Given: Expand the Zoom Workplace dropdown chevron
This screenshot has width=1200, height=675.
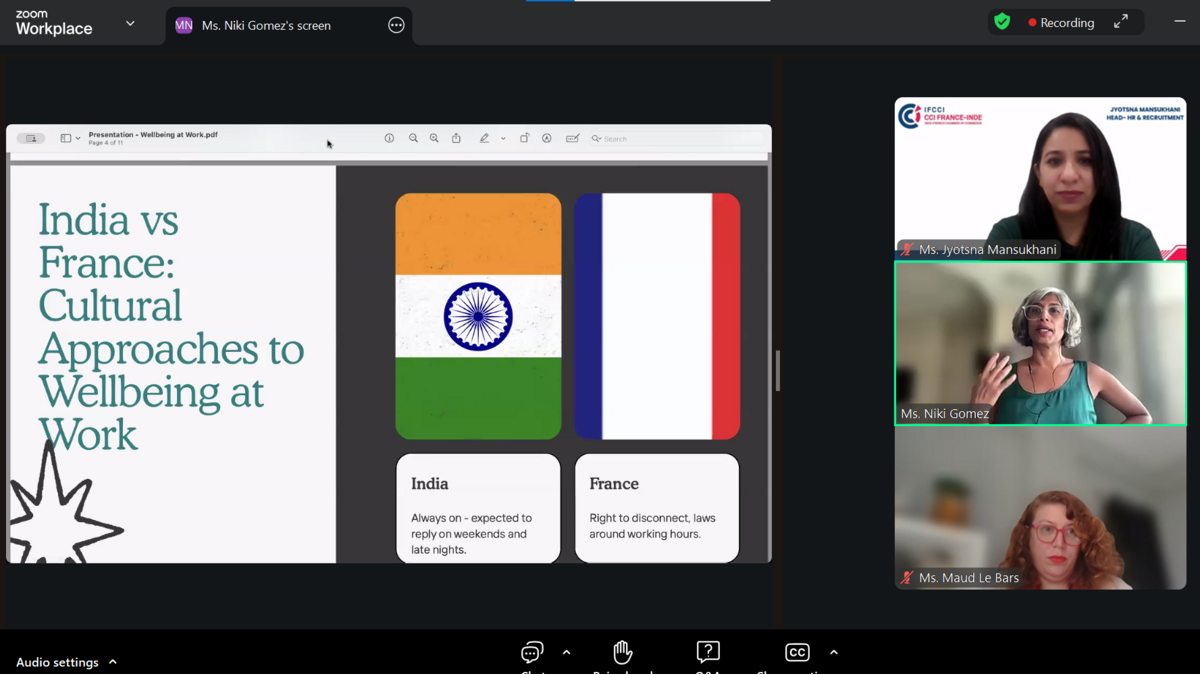Looking at the screenshot, I should (130, 23).
